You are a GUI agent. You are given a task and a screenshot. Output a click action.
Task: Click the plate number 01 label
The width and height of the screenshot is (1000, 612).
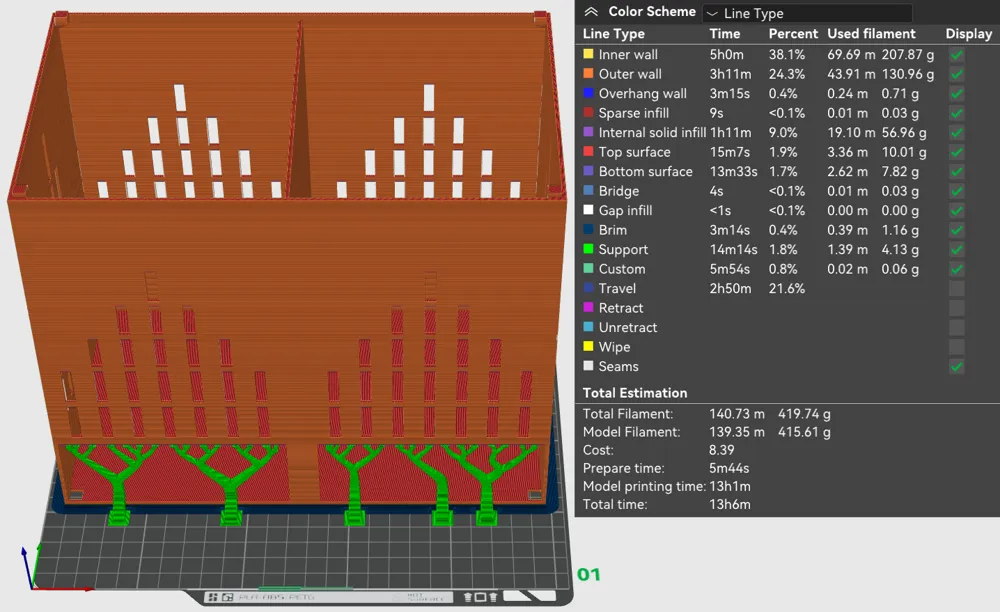coord(589,574)
